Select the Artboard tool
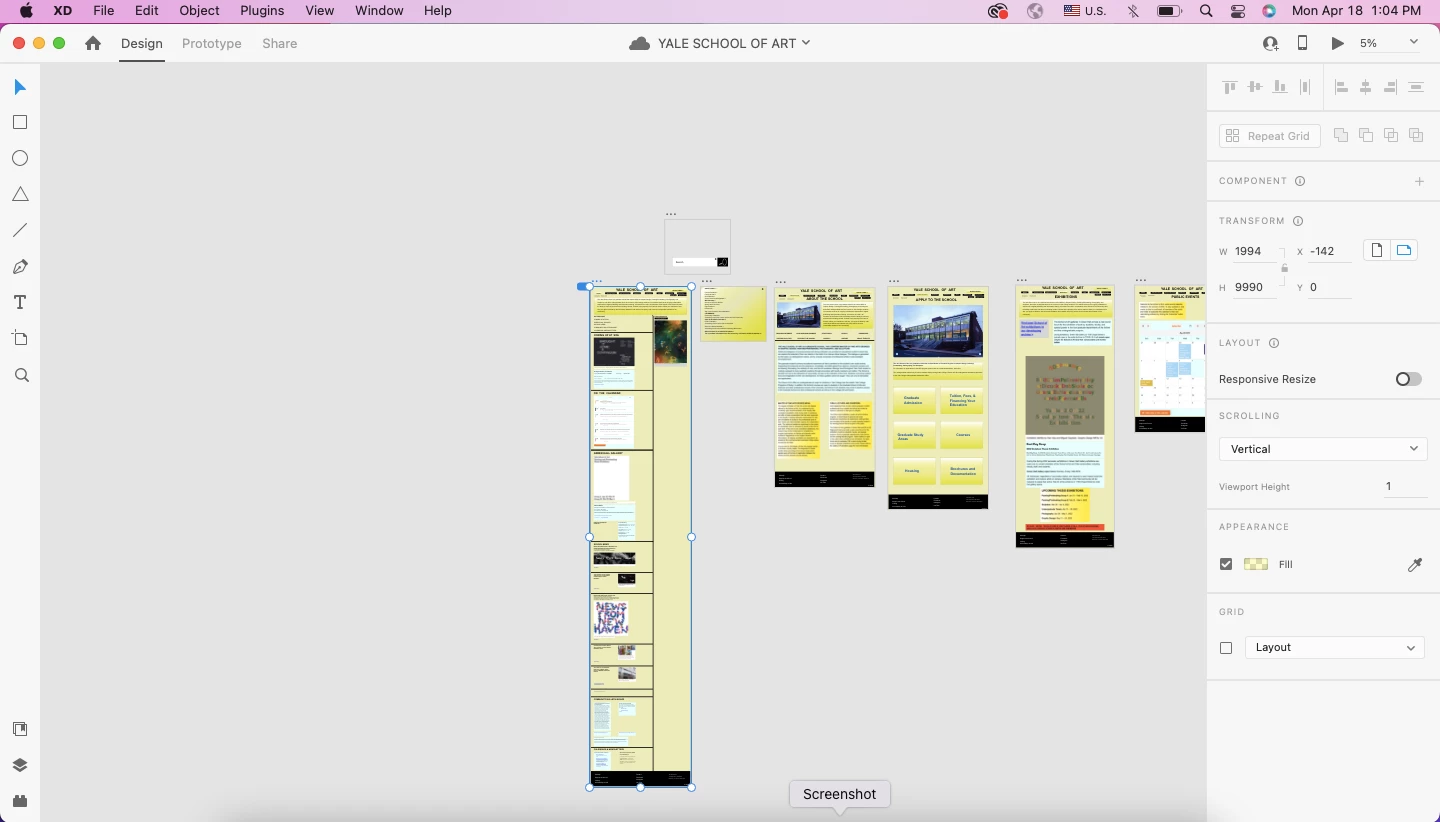This screenshot has height=822, width=1440. [19, 339]
